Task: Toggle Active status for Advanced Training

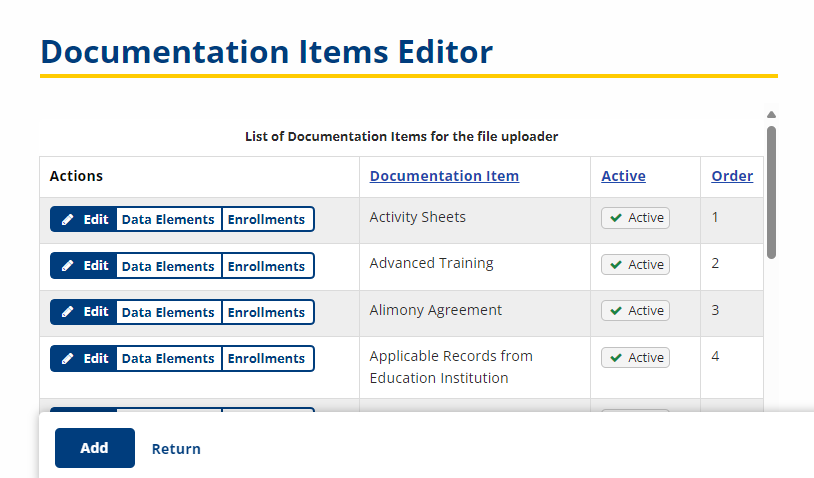Action: pyautogui.click(x=635, y=265)
